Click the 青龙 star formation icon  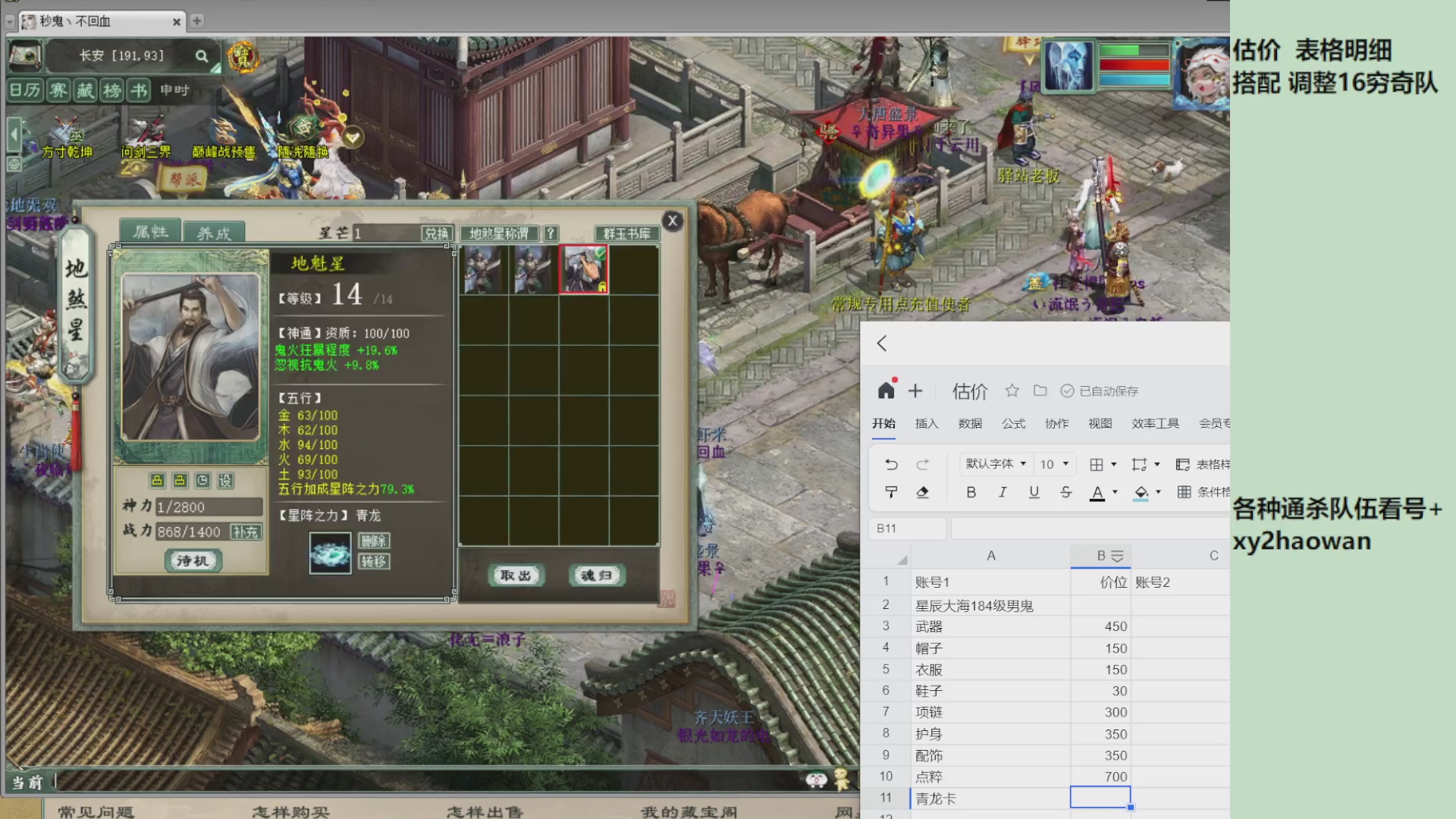click(330, 553)
